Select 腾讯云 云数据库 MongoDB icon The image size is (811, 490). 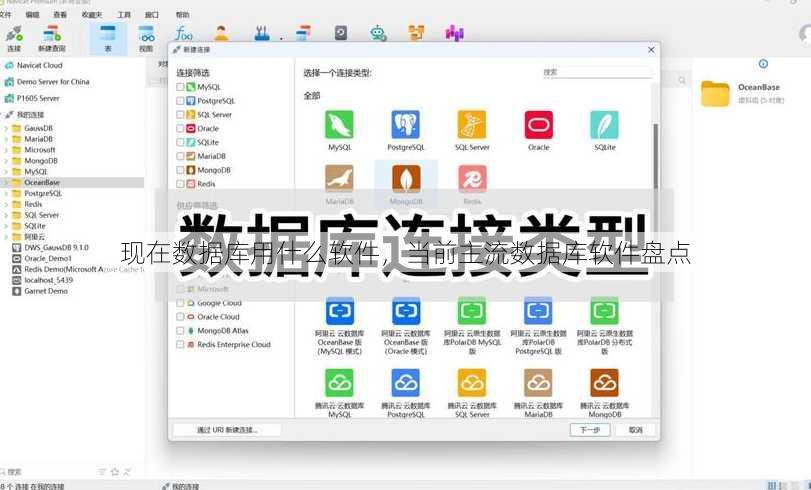click(x=605, y=383)
